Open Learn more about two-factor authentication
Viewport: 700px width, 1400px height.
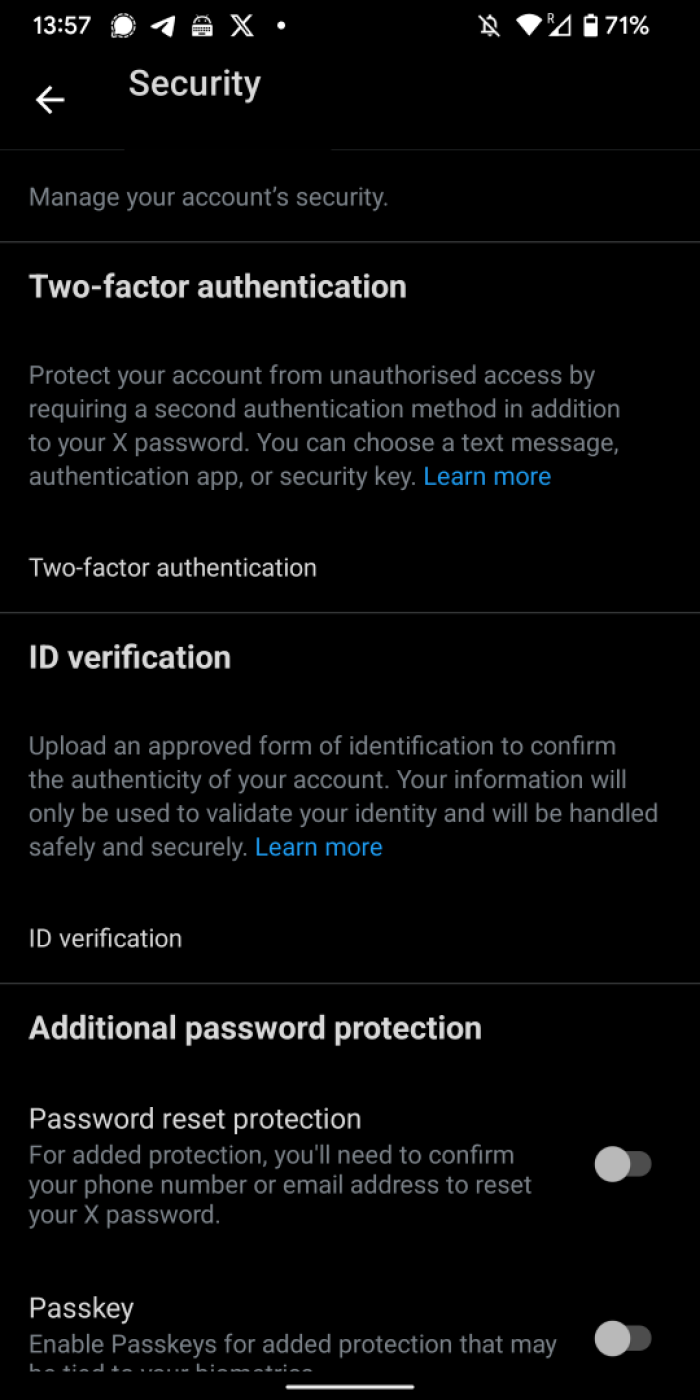click(x=487, y=476)
